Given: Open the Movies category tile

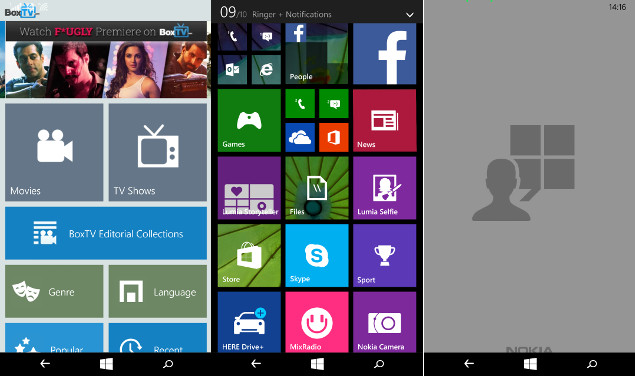Looking at the screenshot, I should pos(54,152).
